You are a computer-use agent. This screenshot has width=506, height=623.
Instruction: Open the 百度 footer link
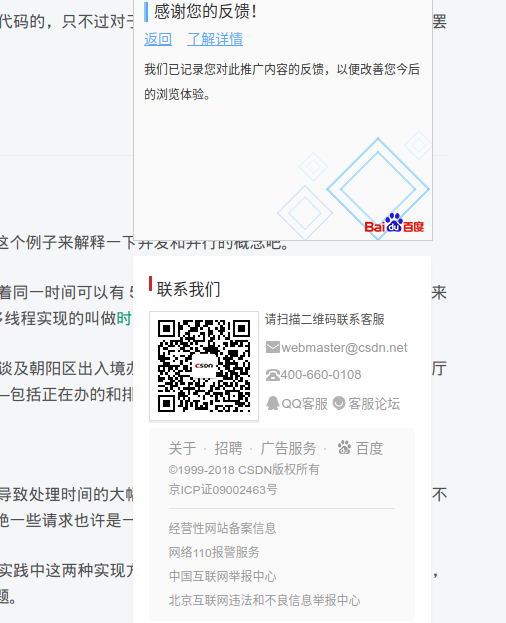(369, 449)
